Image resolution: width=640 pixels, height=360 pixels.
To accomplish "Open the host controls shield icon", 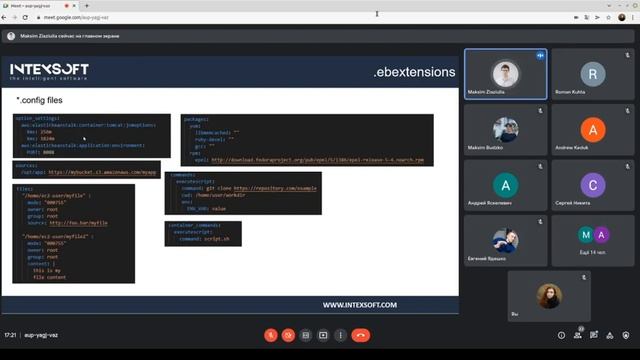I will (626, 336).
